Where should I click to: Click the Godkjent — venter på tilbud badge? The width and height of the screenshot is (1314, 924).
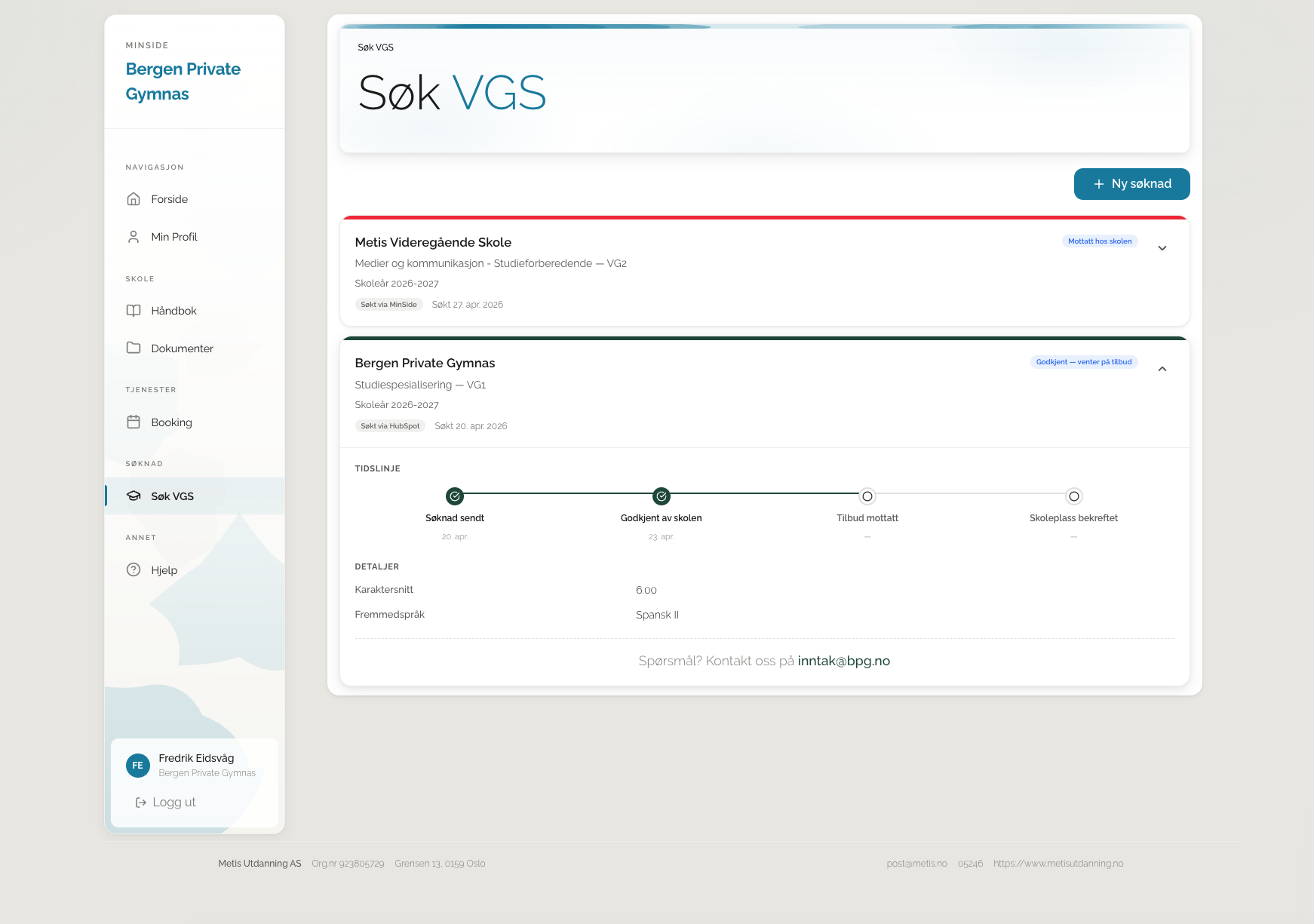coord(1084,362)
